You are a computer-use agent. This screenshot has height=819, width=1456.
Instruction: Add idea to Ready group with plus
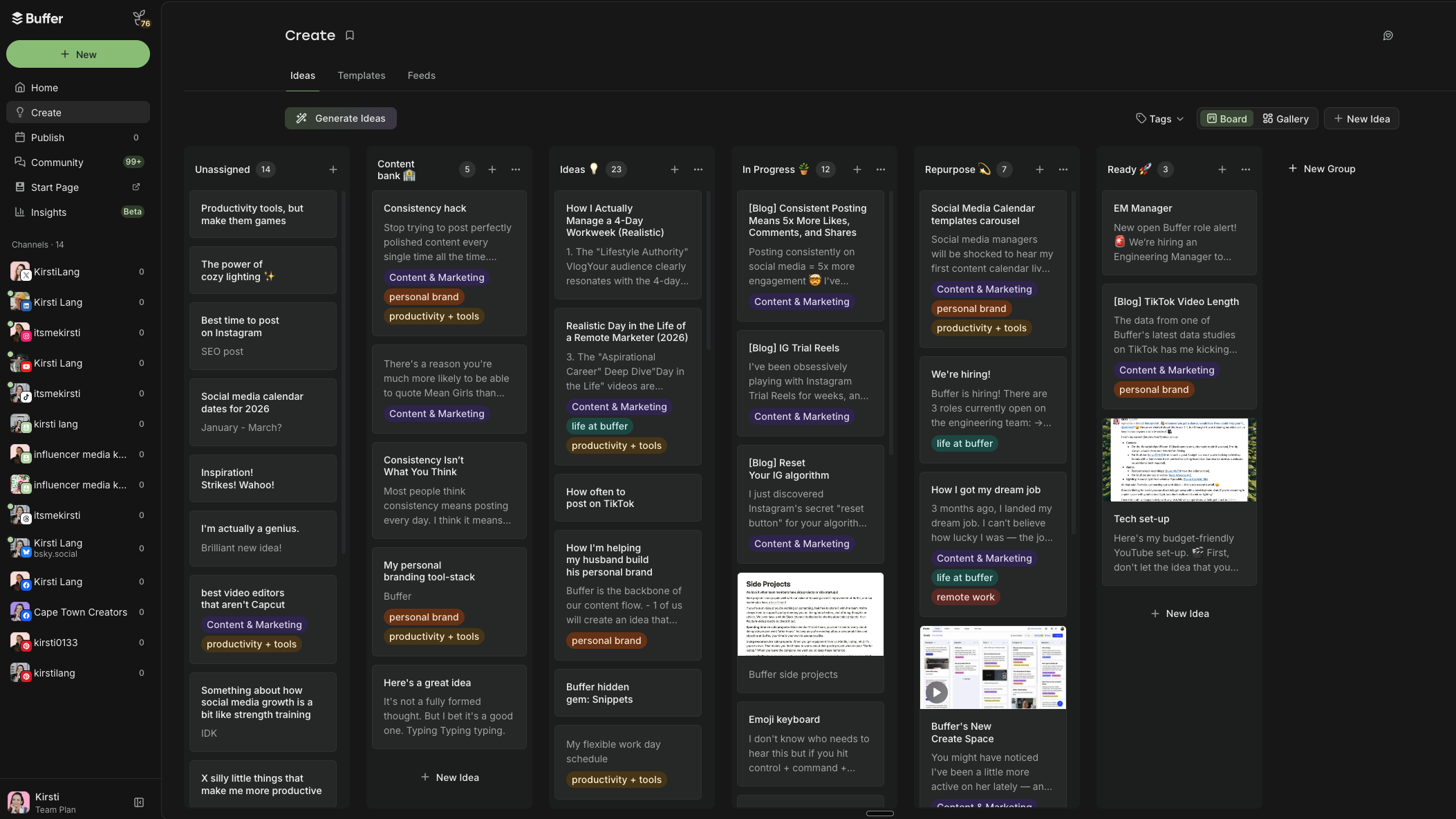tap(1222, 169)
